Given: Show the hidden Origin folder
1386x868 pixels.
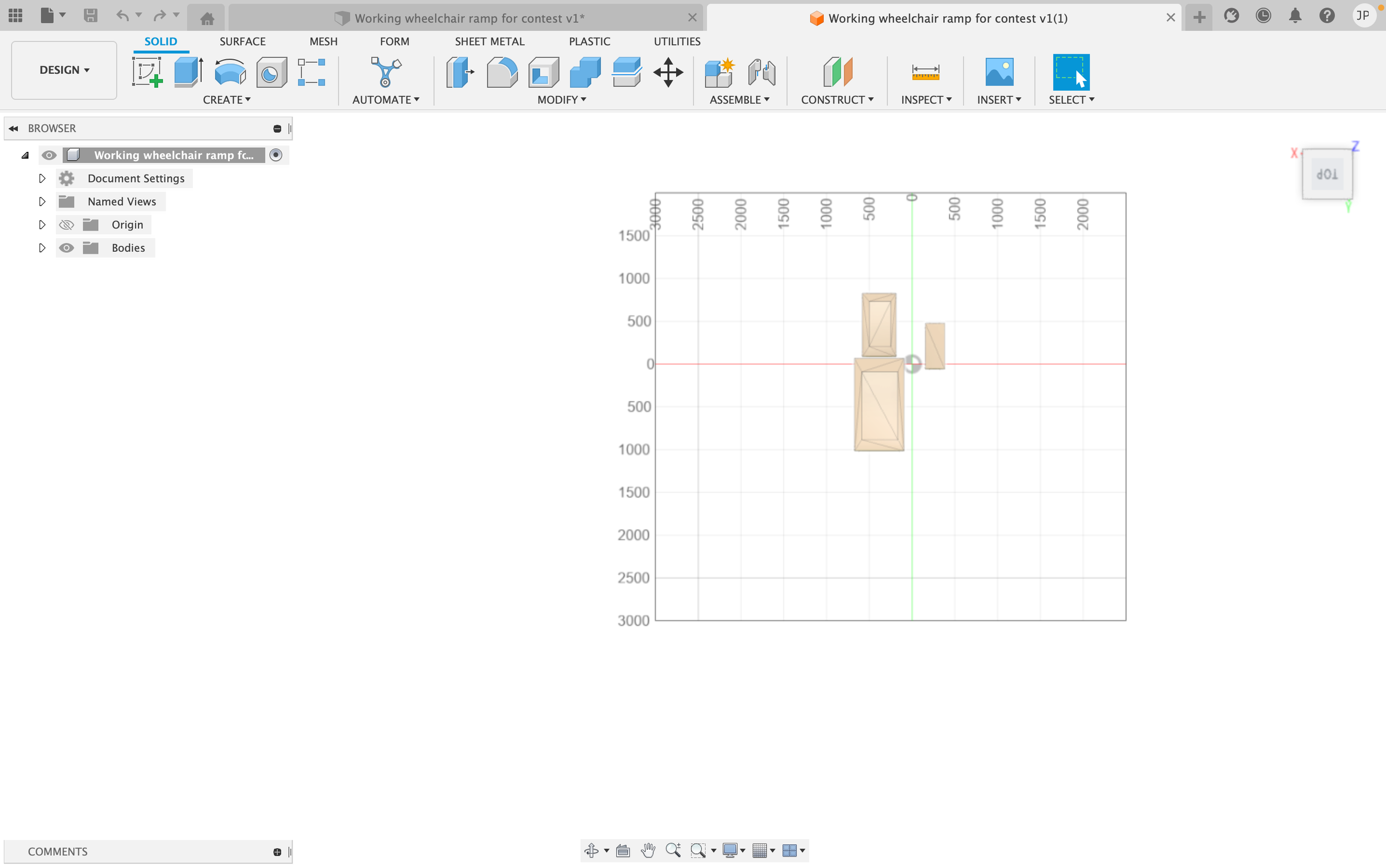Looking at the screenshot, I should [66, 225].
